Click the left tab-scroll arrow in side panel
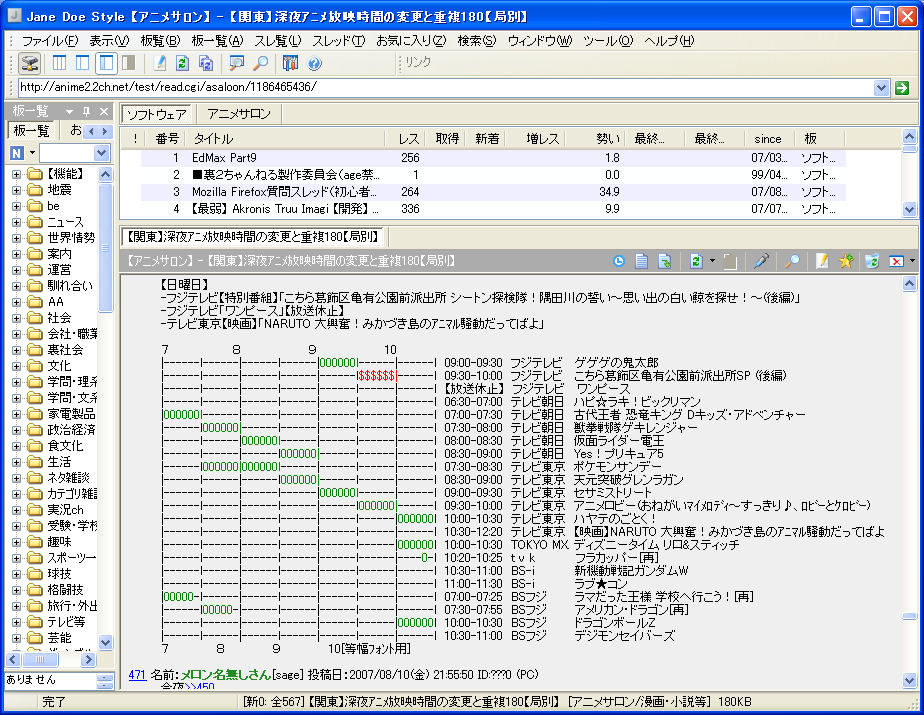The height and width of the screenshot is (715, 924). [91, 131]
